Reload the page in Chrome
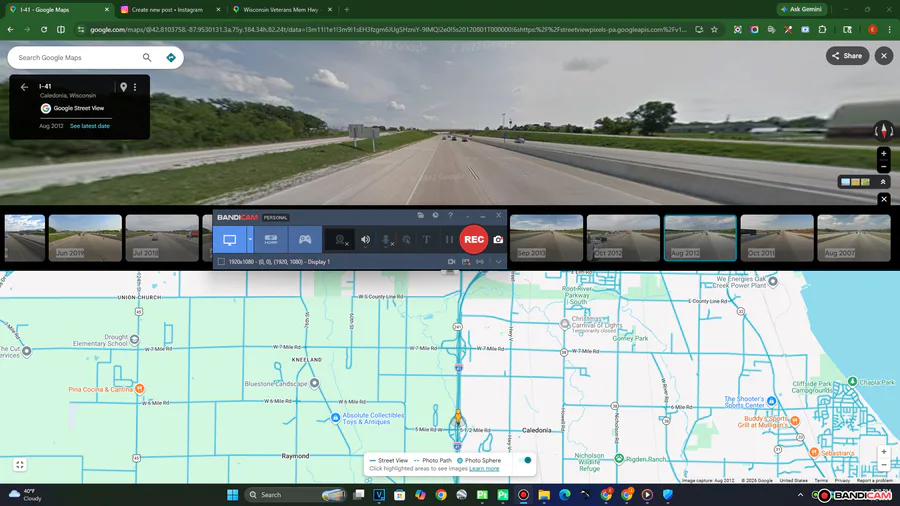900x506 pixels. 44,29
